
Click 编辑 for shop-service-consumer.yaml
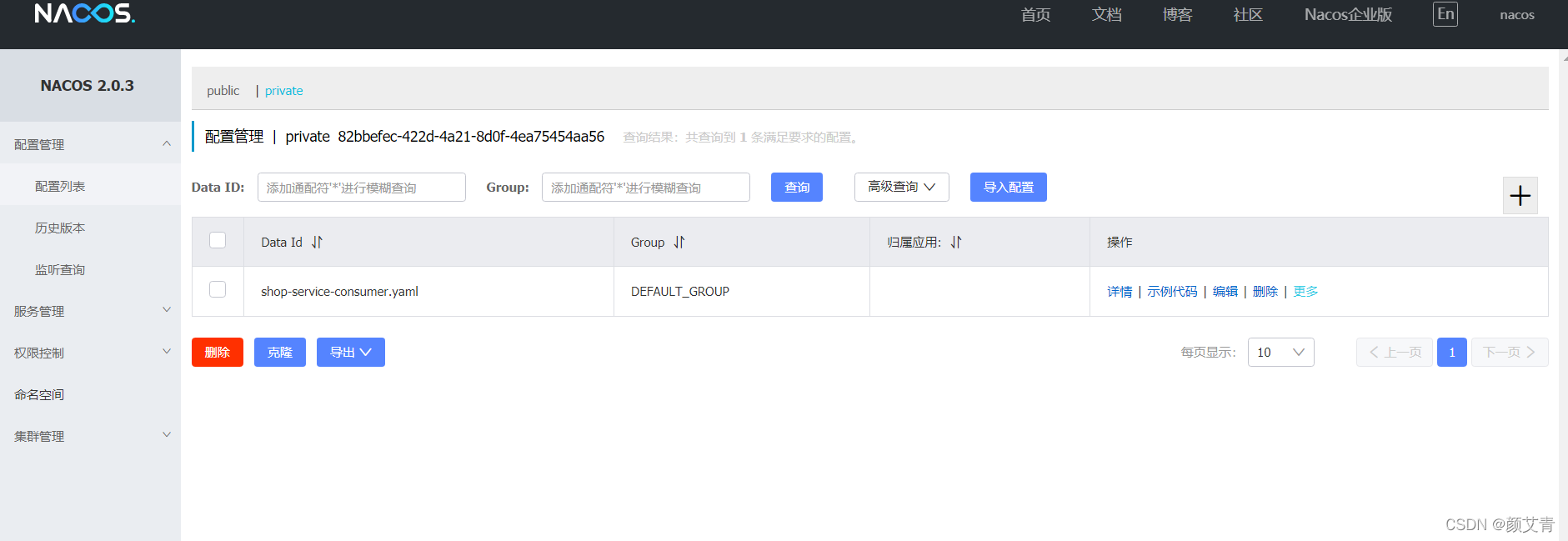pyautogui.click(x=1225, y=291)
